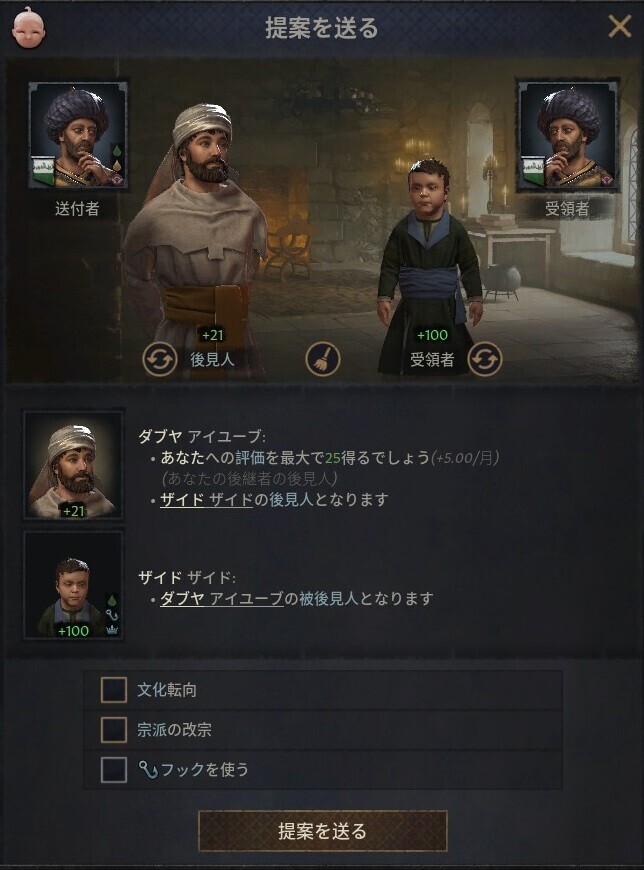Send the proposal with 提案を送る button
This screenshot has width=644, height=870.
(323, 831)
